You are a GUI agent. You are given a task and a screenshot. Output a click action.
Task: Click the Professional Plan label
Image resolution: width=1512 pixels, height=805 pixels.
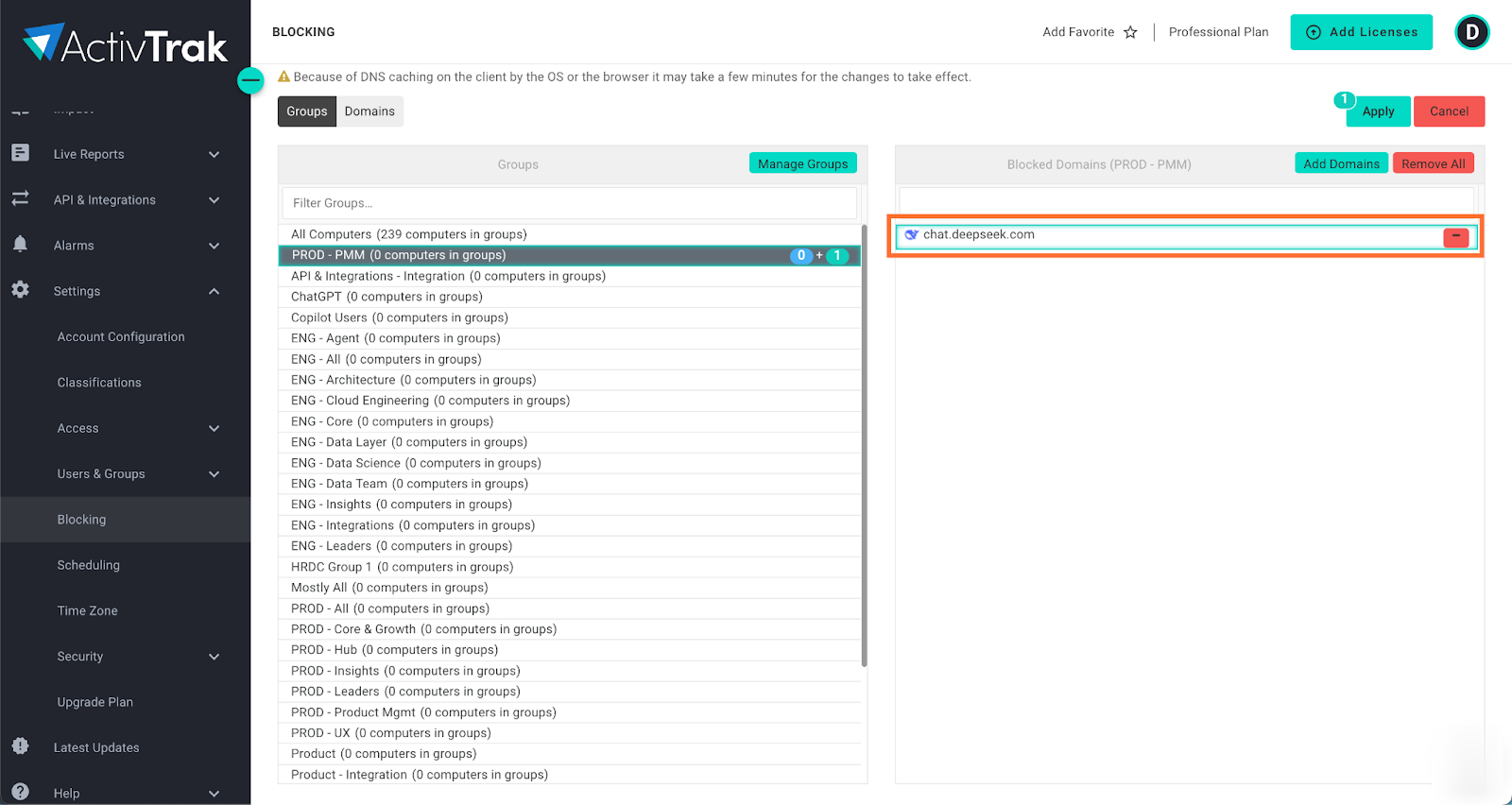click(1218, 32)
